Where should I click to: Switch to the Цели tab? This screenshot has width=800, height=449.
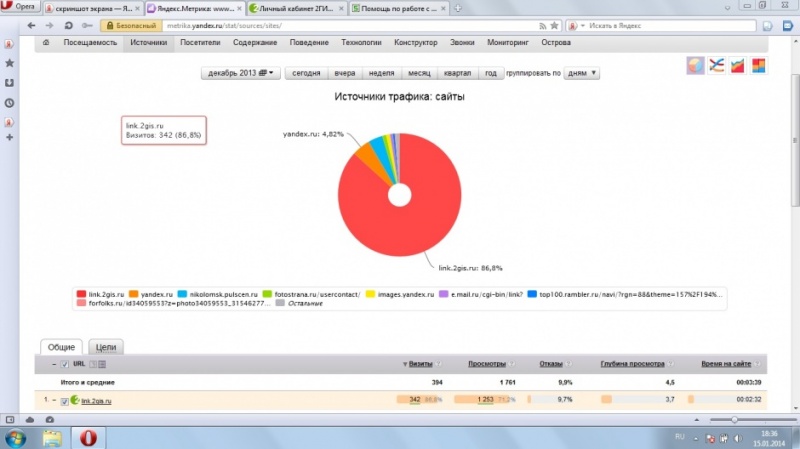[106, 347]
